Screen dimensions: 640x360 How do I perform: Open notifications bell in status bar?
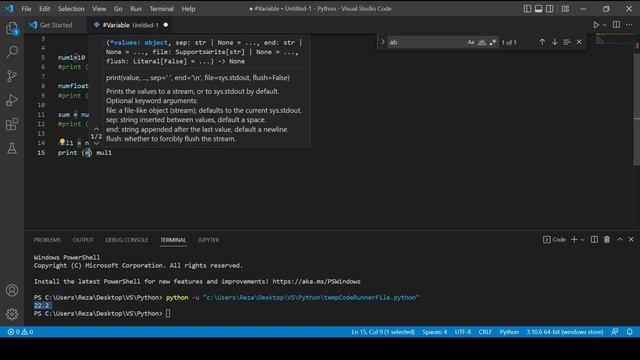pyautogui.click(x=630, y=332)
